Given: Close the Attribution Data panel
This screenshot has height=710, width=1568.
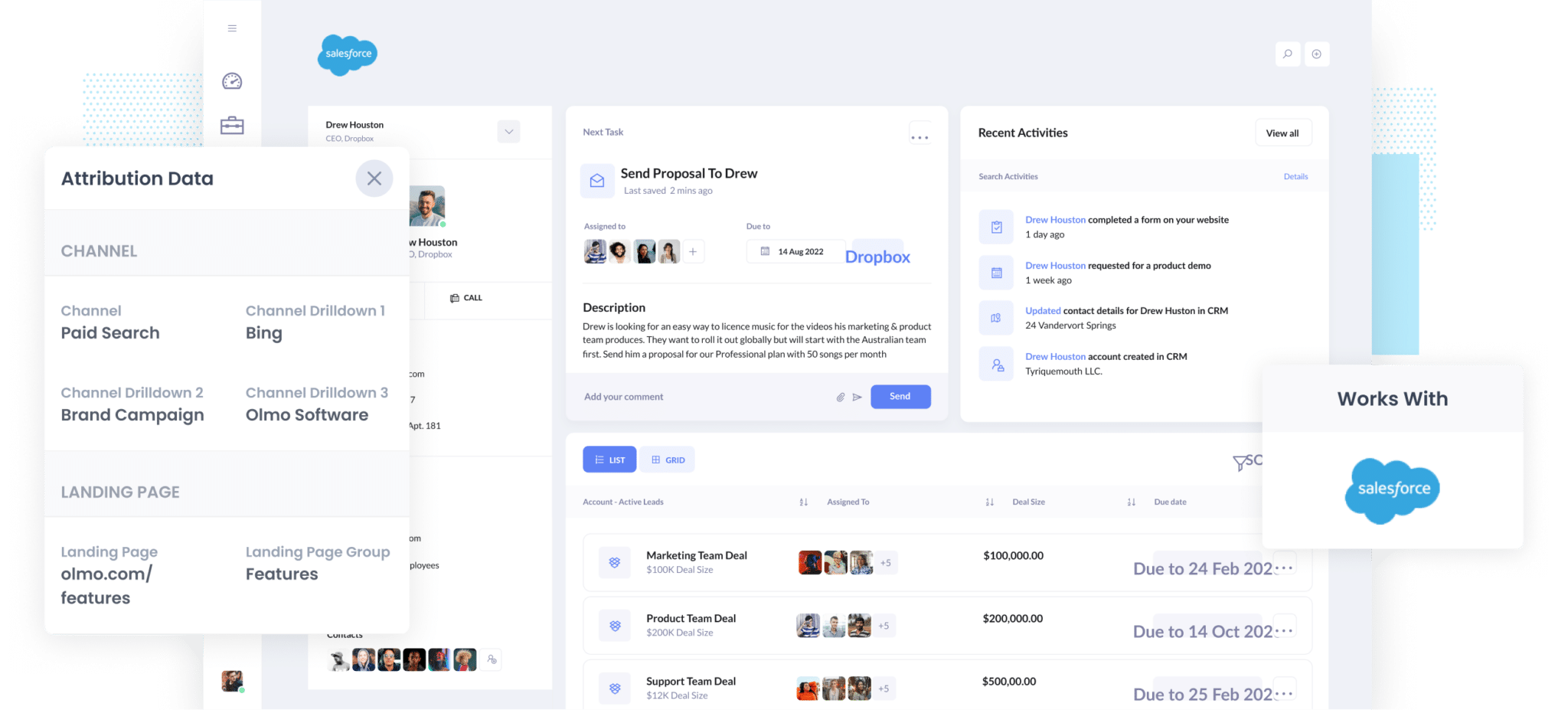Looking at the screenshot, I should click(374, 178).
